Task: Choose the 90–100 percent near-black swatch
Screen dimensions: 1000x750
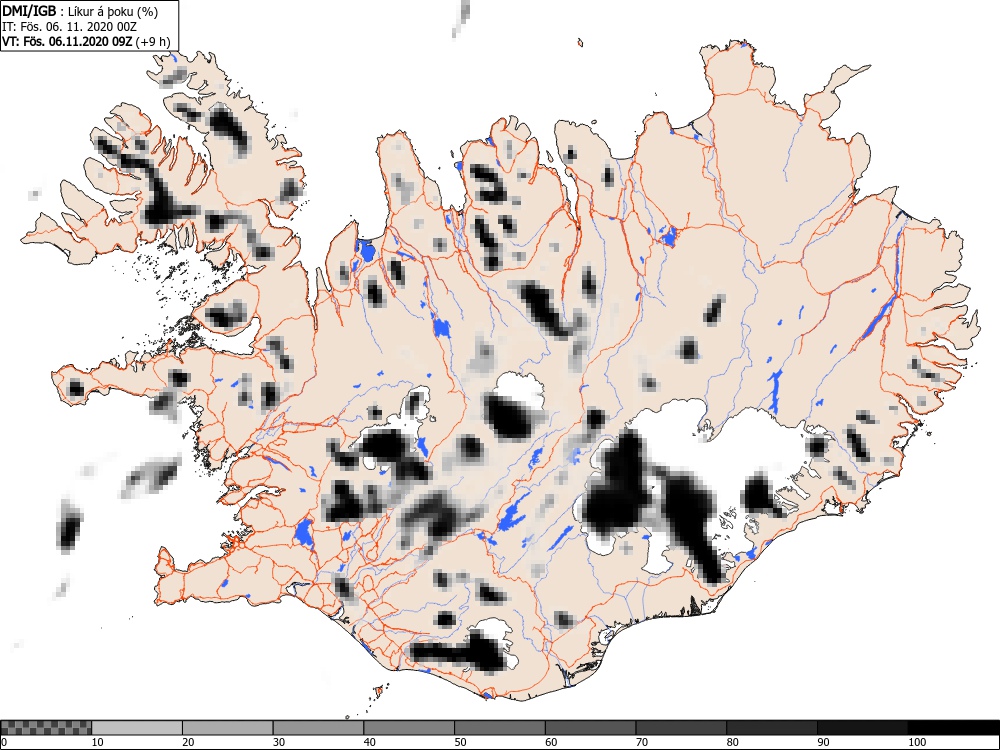Action: (862, 728)
